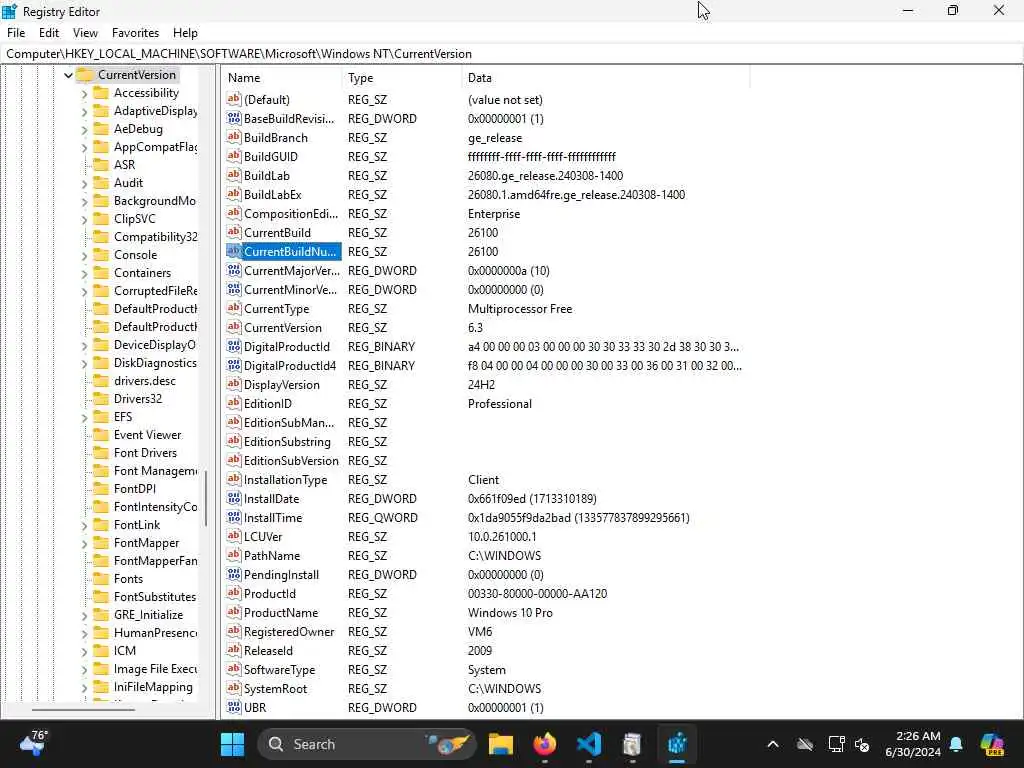Select the RegisteredOwner value

(289, 632)
